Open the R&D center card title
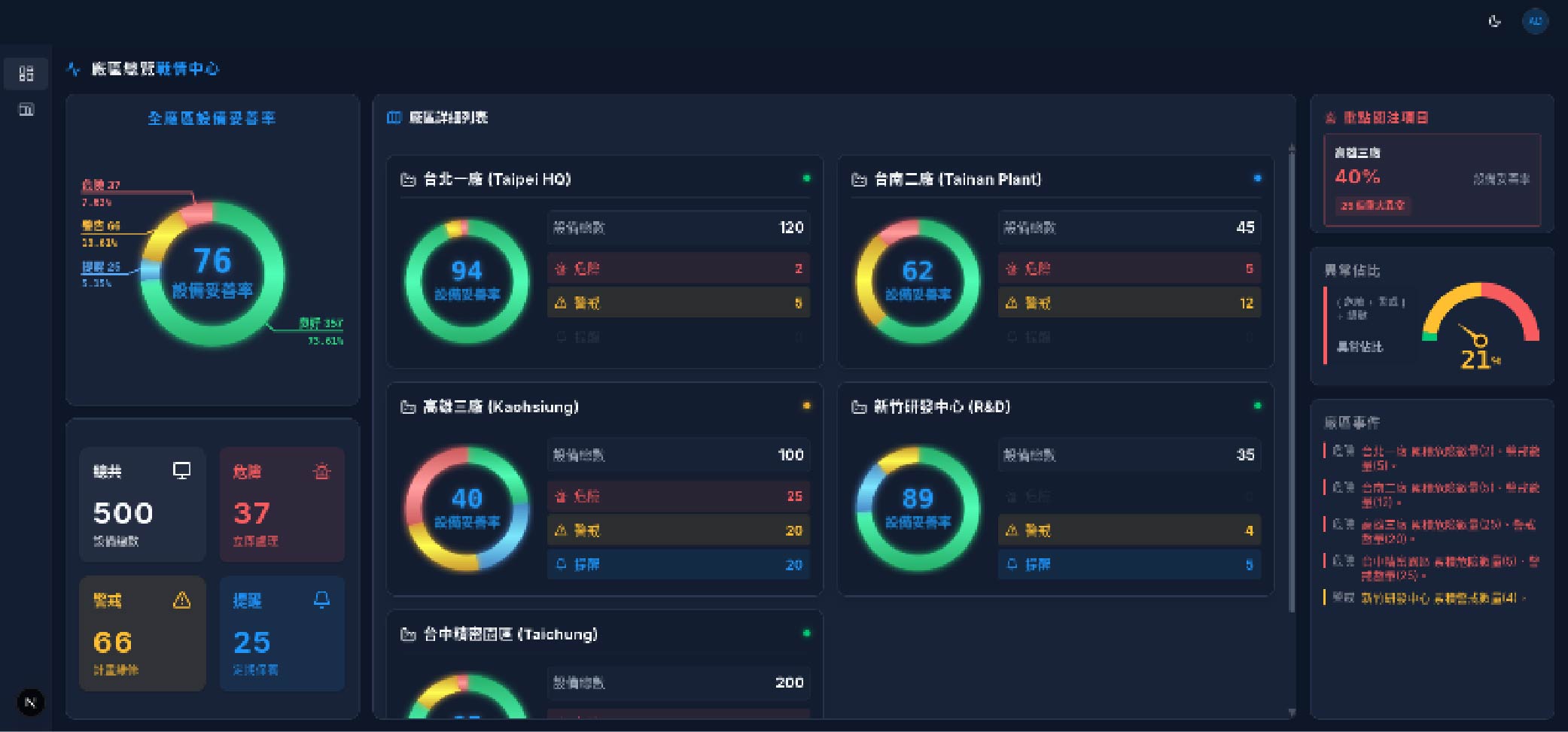The image size is (1568, 732). tap(941, 407)
